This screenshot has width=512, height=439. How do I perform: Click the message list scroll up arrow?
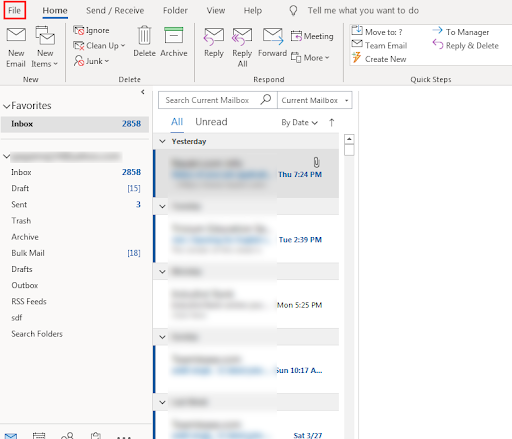click(x=349, y=139)
